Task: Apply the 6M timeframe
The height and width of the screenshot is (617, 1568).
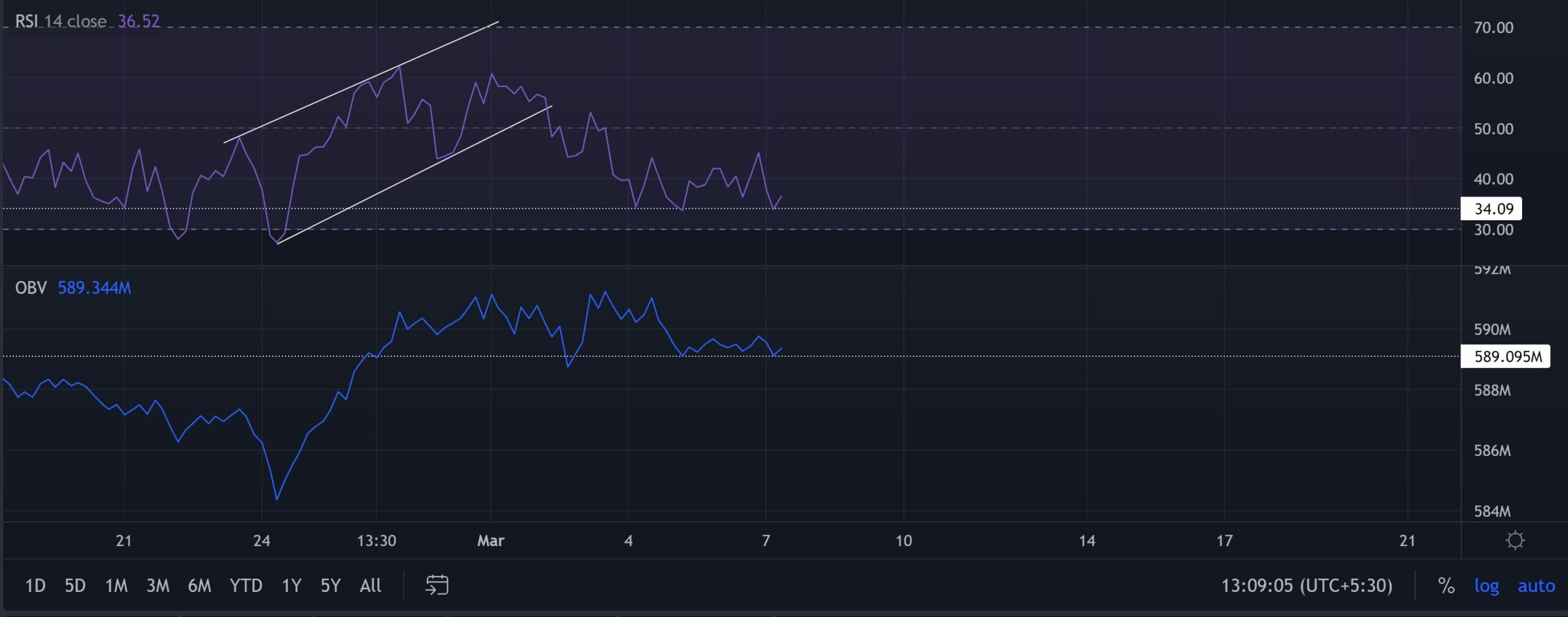Action: tap(200, 585)
